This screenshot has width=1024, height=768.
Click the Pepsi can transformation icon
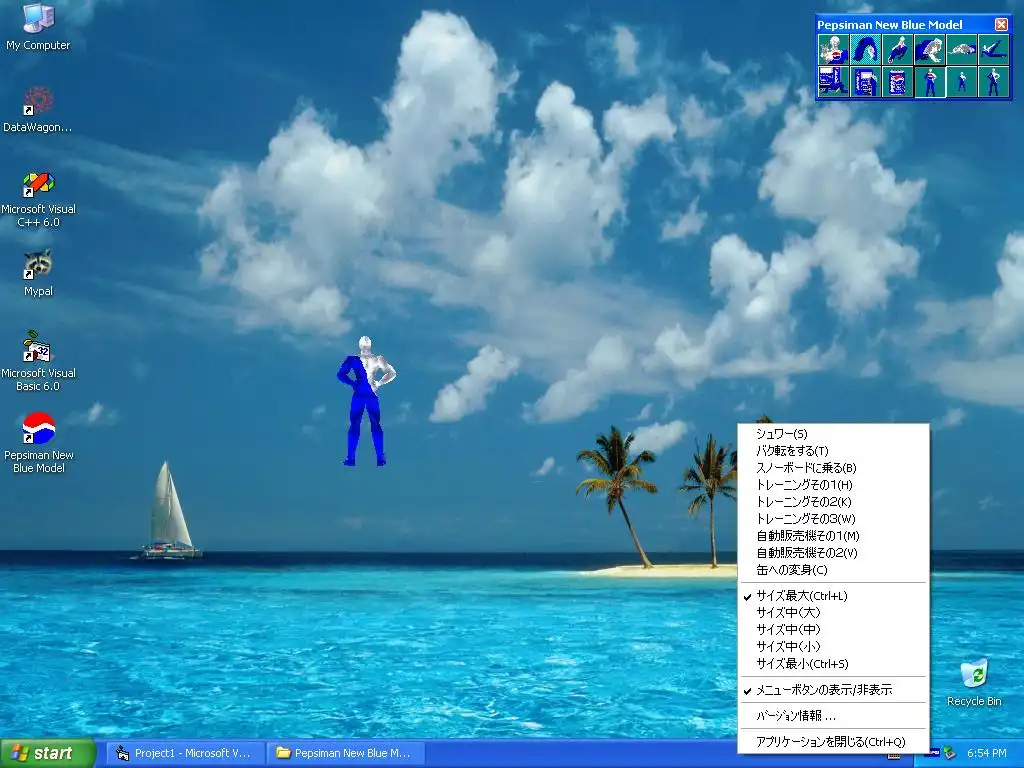pos(898,82)
